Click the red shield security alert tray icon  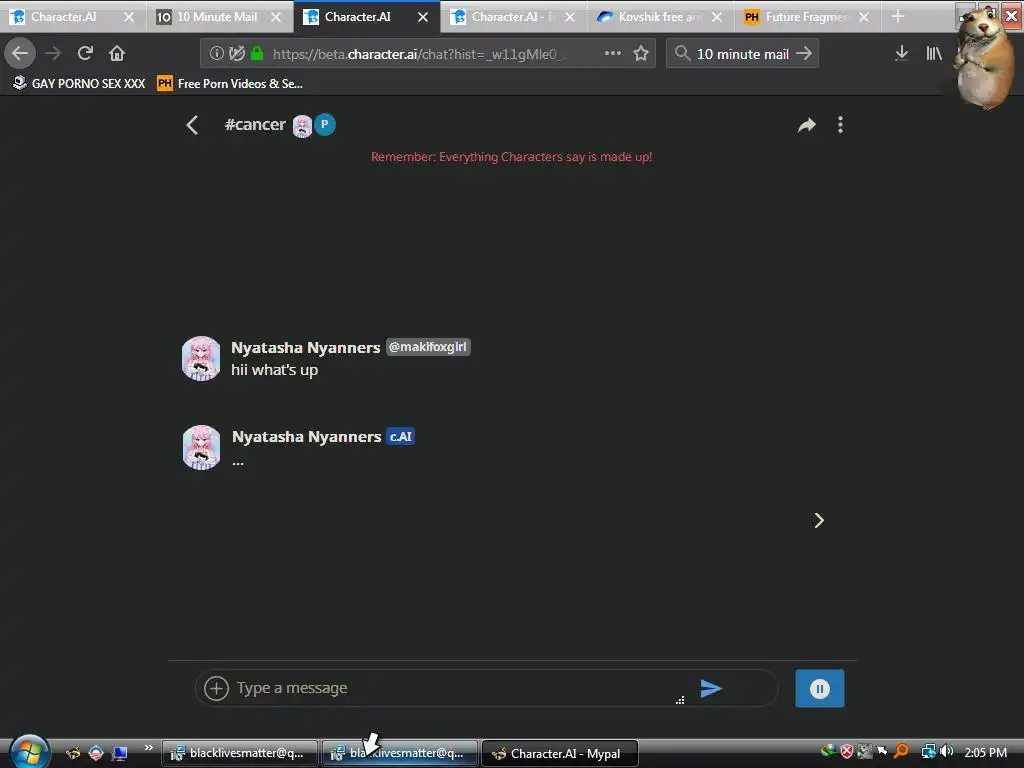pos(846,752)
